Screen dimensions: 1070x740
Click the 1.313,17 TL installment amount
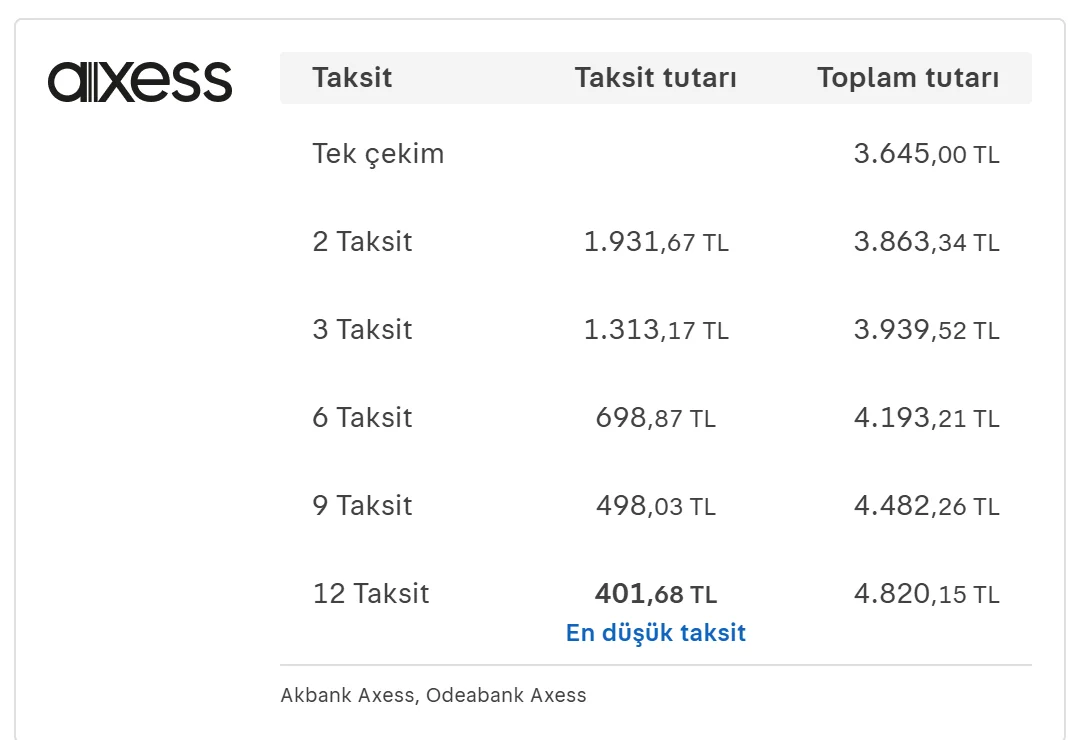[x=656, y=330]
